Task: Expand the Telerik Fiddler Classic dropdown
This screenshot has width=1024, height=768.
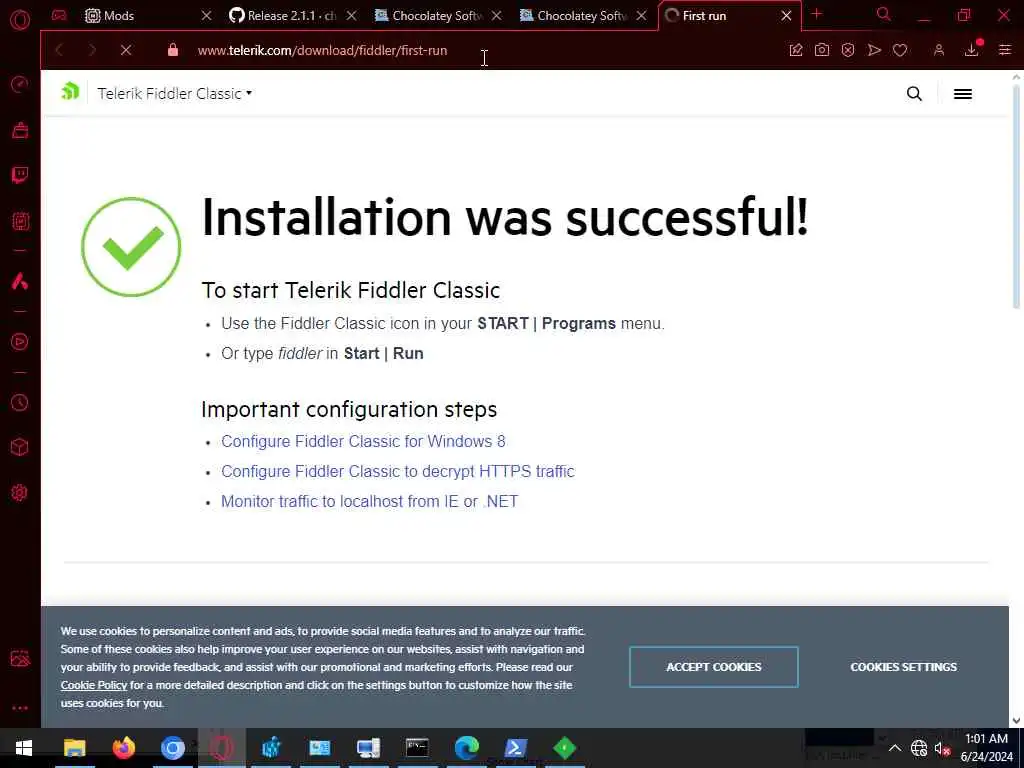Action: click(x=175, y=93)
